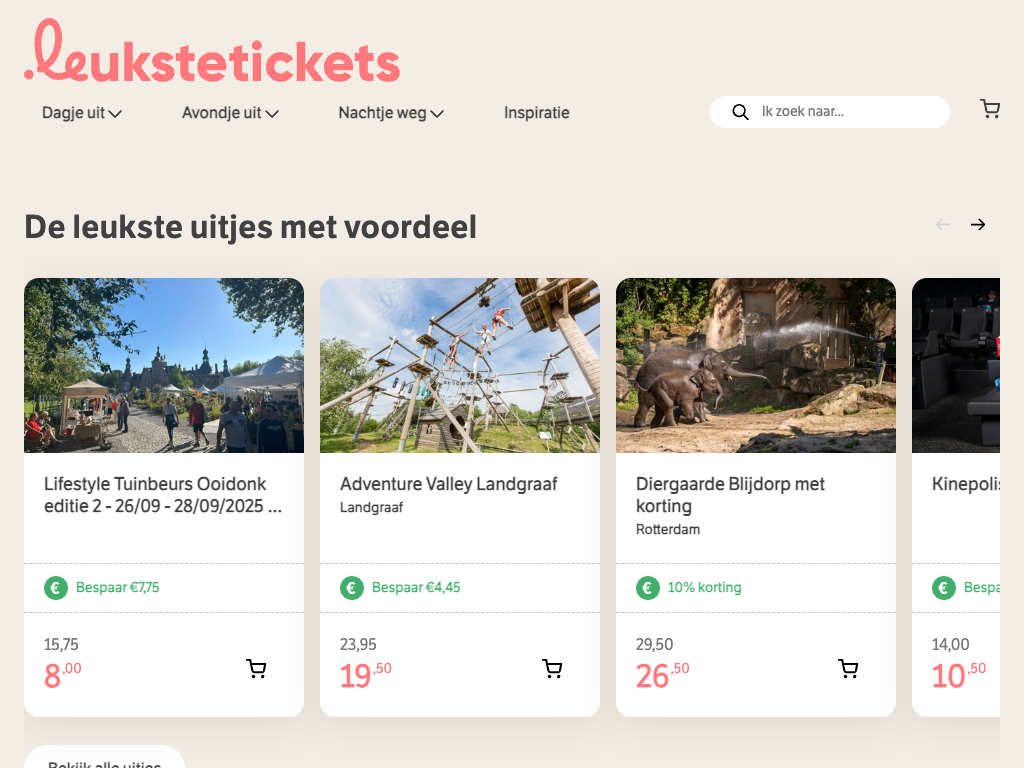The width and height of the screenshot is (1024, 768).
Task: Expand the Dagje uit menu
Action: [81, 113]
